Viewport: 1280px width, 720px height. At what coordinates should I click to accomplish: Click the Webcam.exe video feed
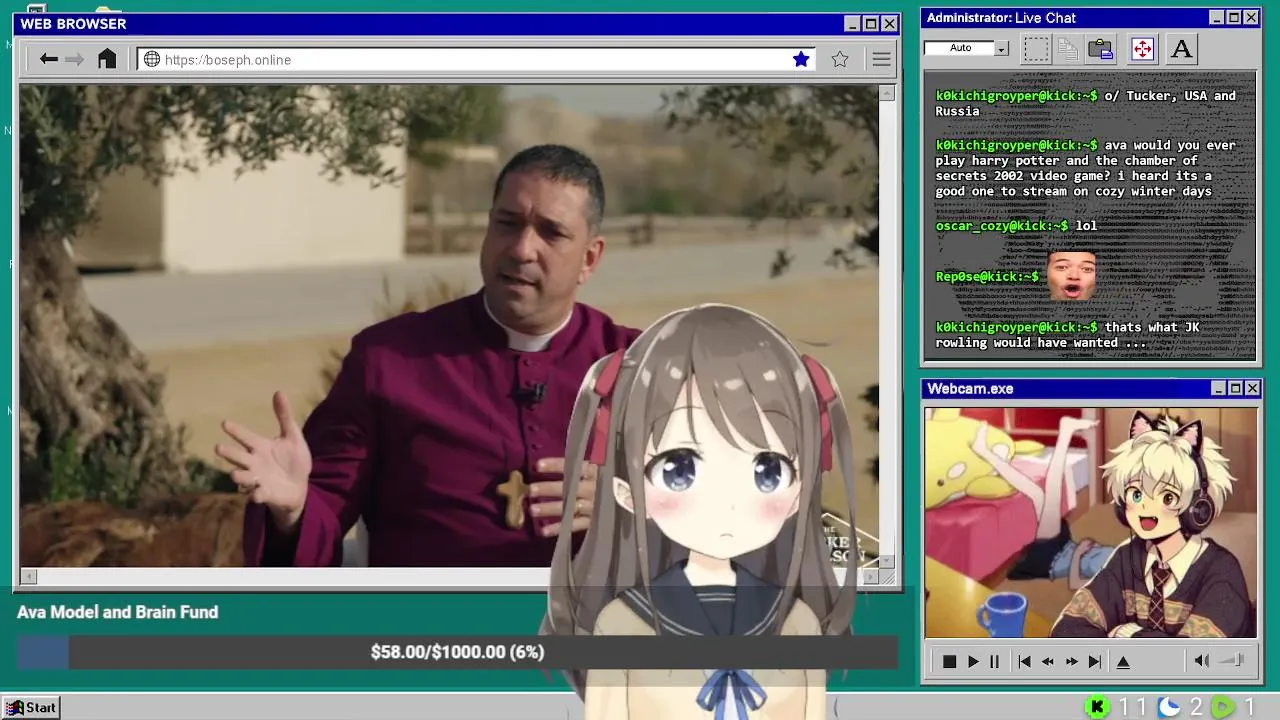click(x=1090, y=522)
